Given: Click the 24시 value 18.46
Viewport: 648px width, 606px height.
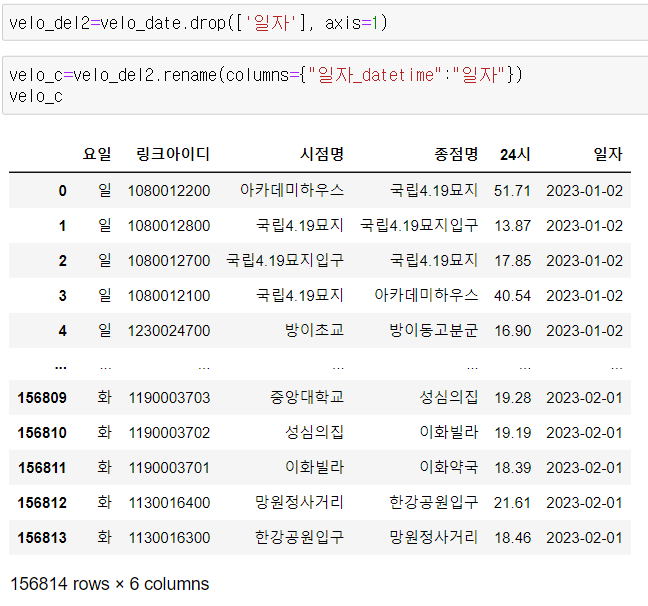Looking at the screenshot, I should click(512, 538).
